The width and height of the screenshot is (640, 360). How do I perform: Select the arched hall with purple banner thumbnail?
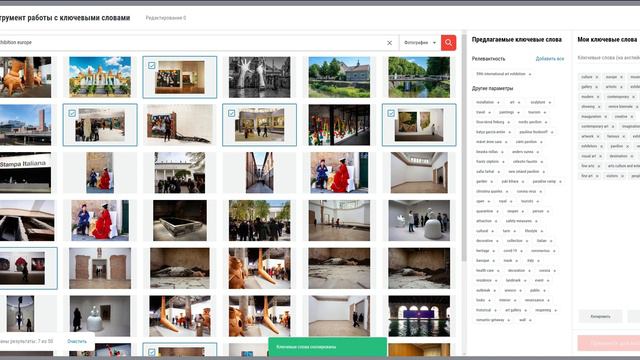coord(419,316)
